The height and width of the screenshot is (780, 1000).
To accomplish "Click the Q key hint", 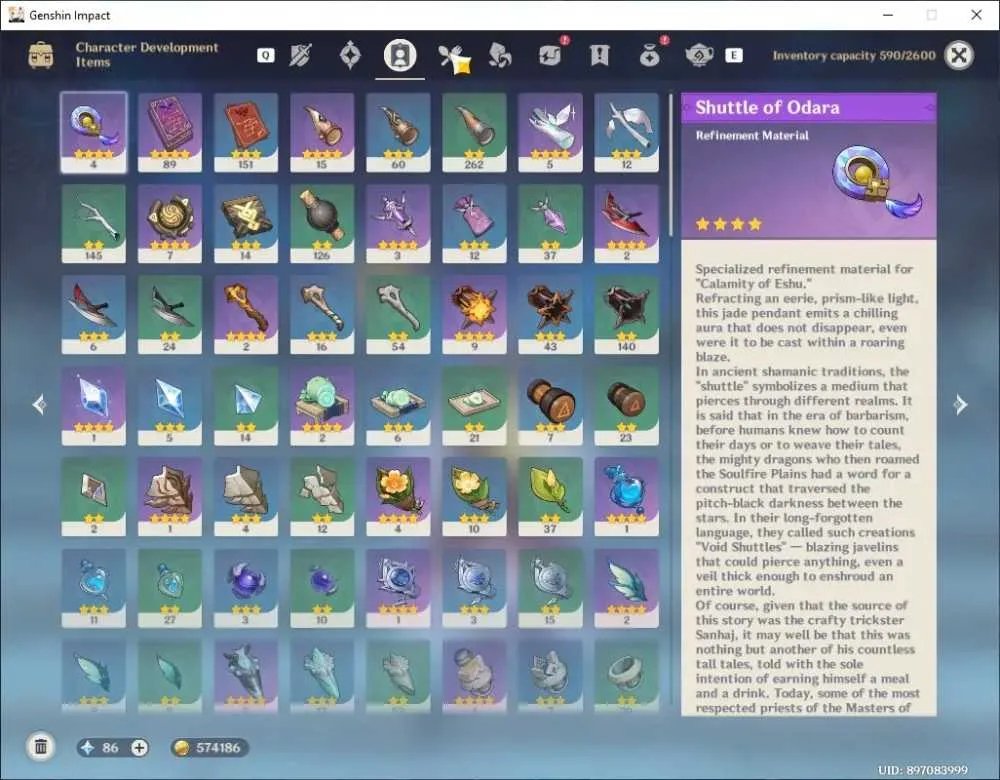I will (265, 55).
